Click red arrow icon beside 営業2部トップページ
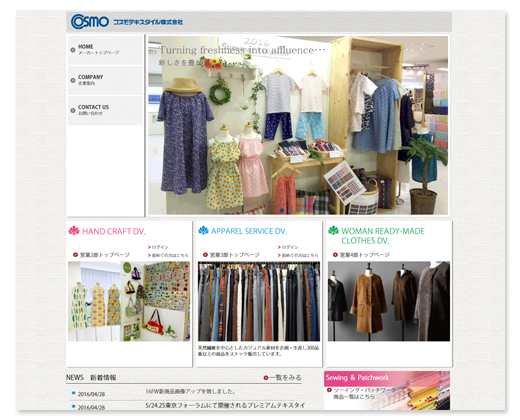 tap(75, 255)
